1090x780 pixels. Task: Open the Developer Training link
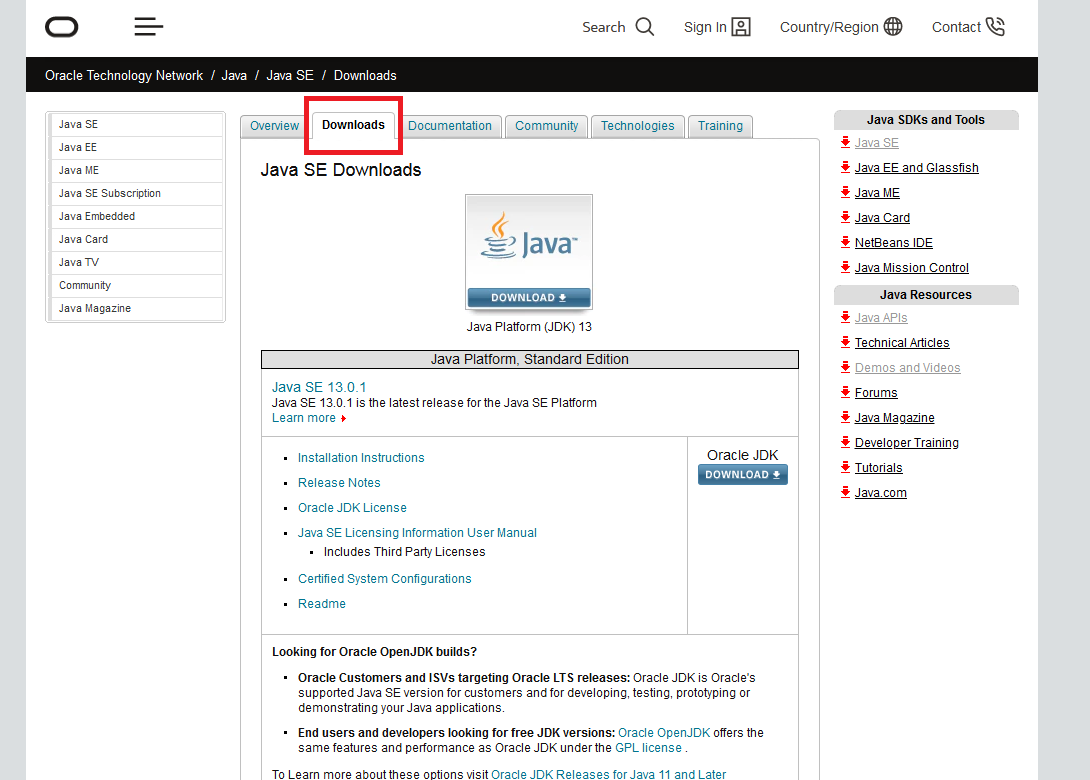pos(906,443)
